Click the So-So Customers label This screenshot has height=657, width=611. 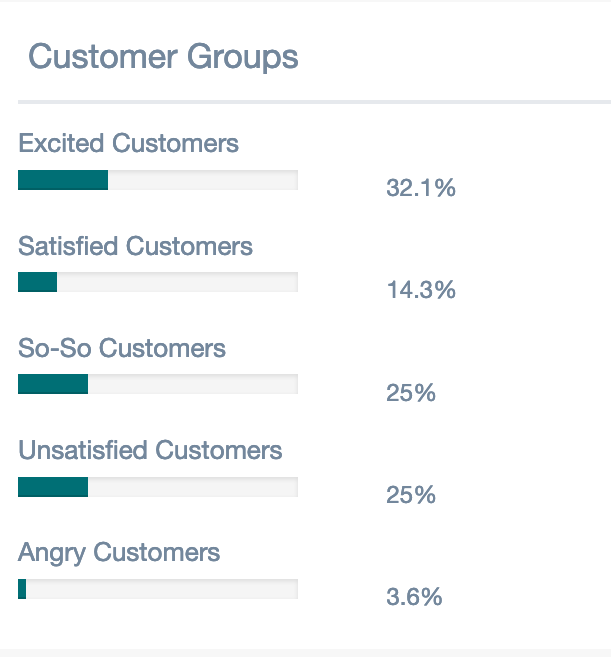(x=122, y=348)
